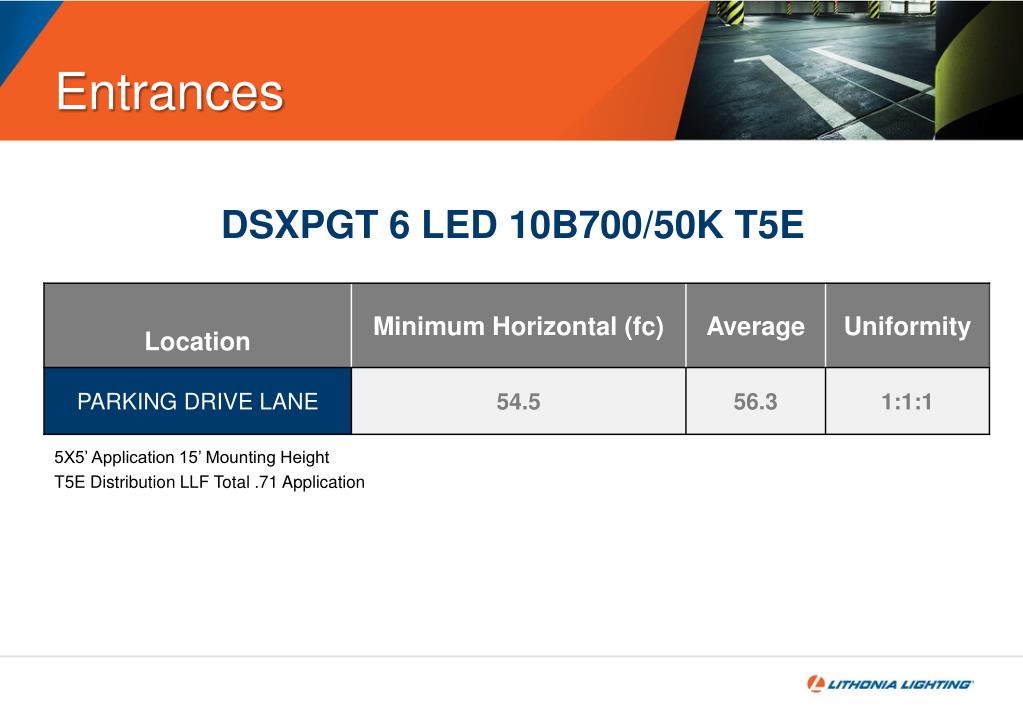Click the 'Average' column header
1023x716 pixels.
tap(756, 326)
